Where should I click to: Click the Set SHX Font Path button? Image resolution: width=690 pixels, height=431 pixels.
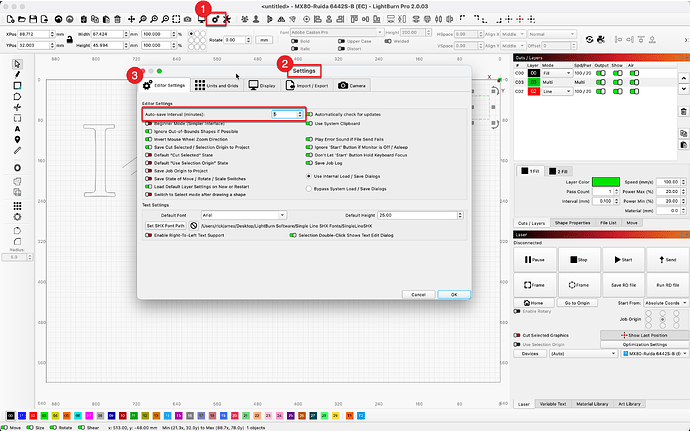coord(165,226)
